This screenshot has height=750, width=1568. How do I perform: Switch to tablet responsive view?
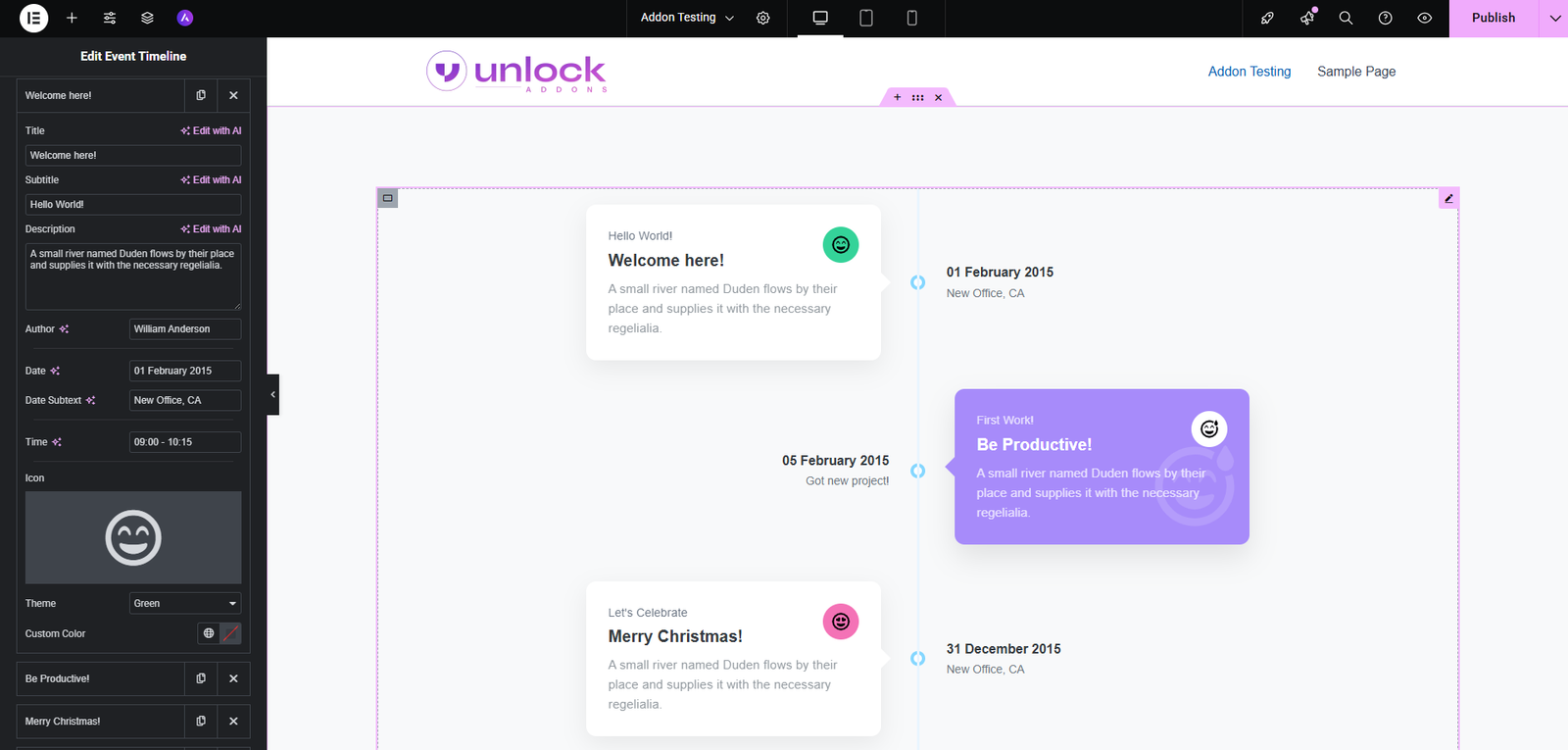(865, 18)
